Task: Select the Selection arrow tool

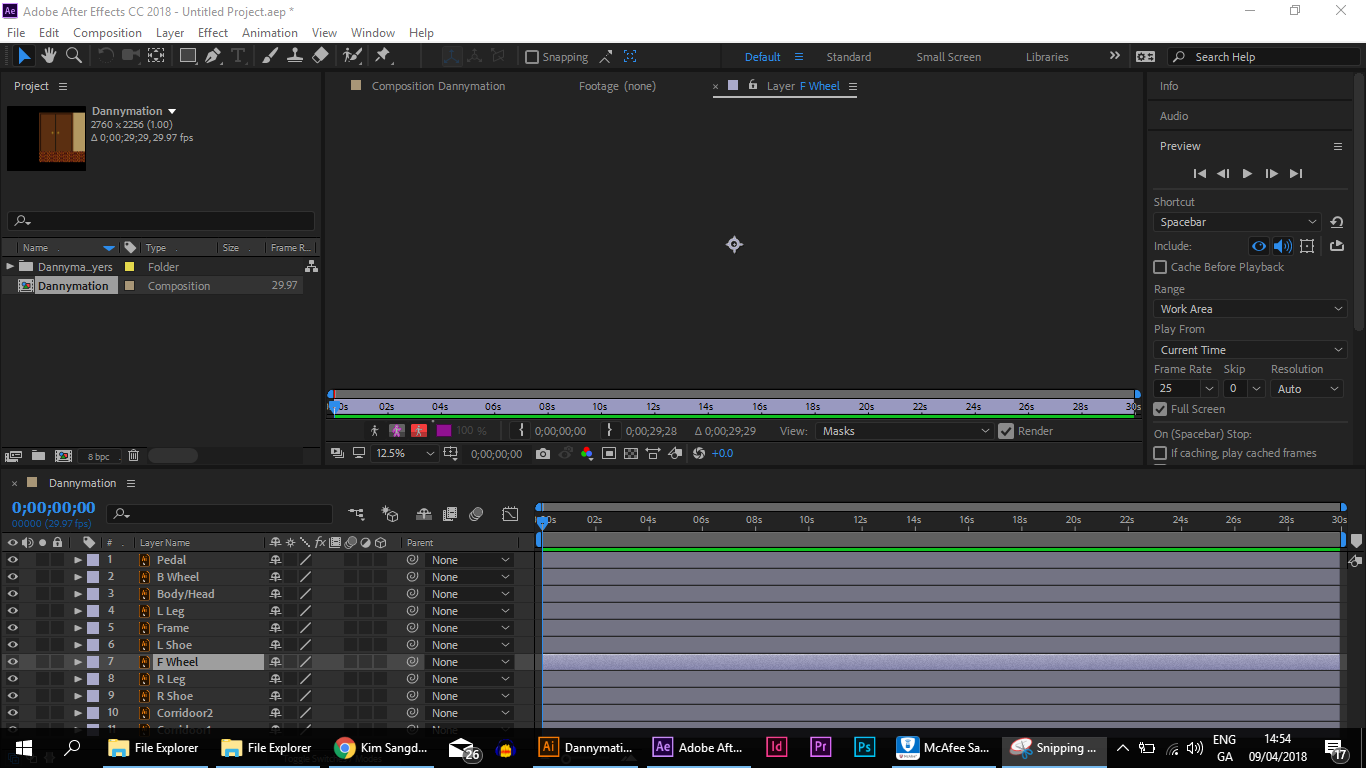Action: (24, 56)
